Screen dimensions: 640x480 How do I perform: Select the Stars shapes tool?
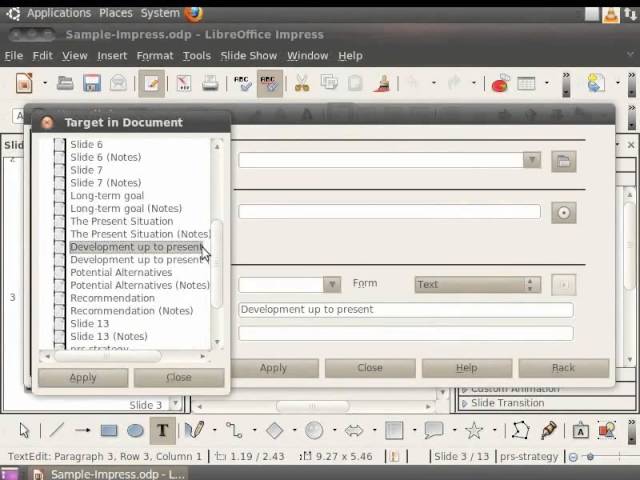click(473, 430)
